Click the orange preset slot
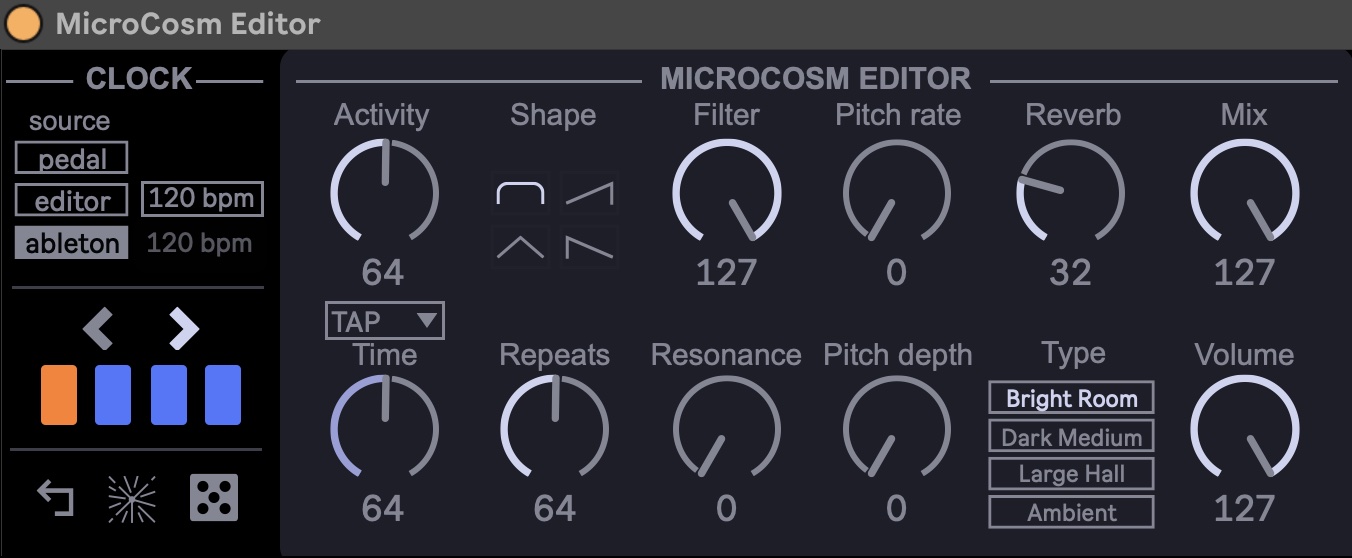 pos(59,394)
